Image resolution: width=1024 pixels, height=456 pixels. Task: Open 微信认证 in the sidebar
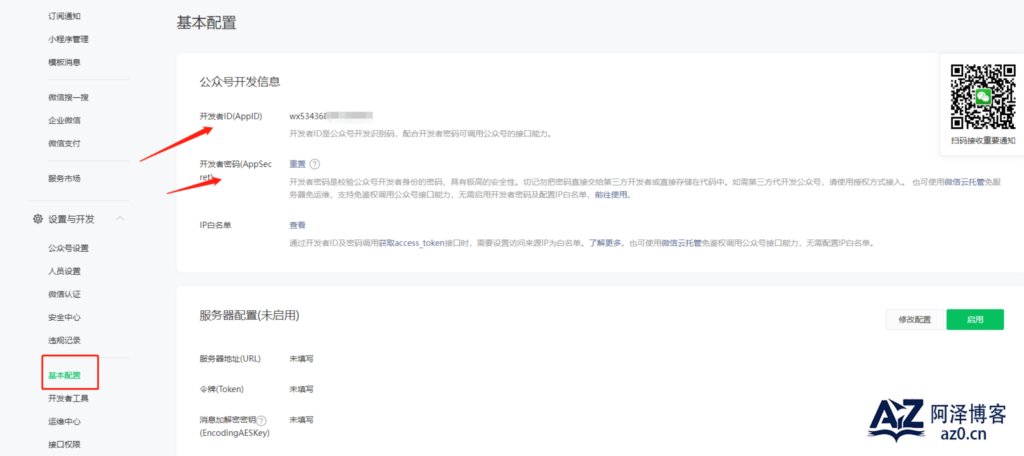point(64,294)
